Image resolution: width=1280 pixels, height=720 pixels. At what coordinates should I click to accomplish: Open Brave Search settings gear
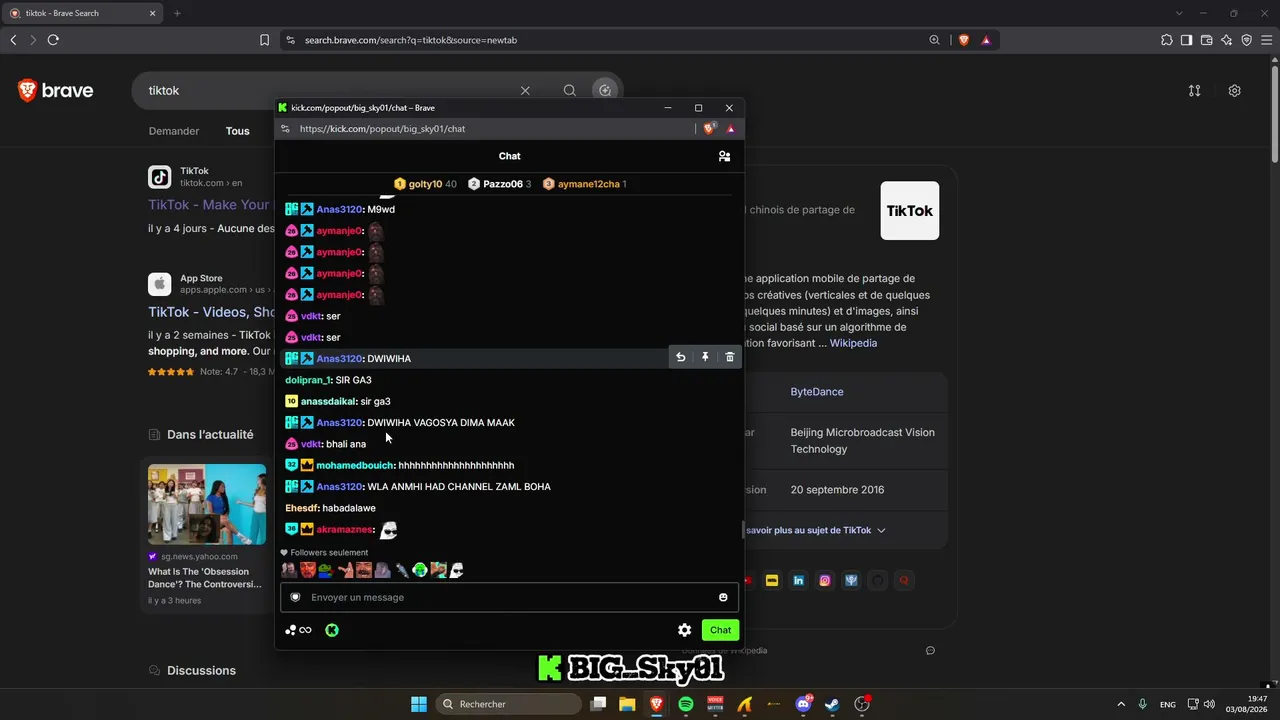(1235, 90)
